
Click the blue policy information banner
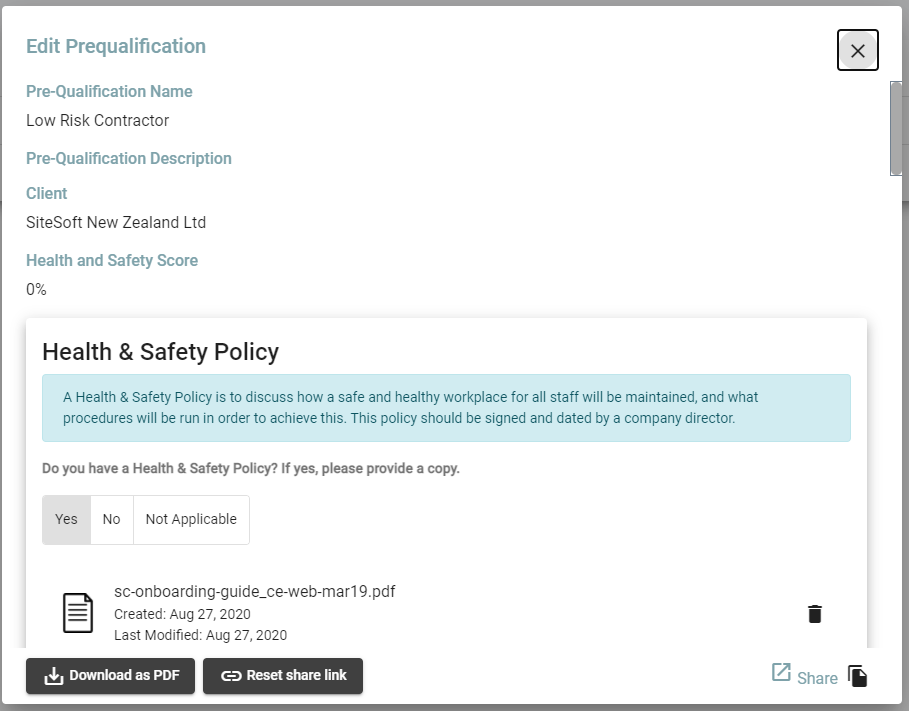pyautogui.click(x=446, y=408)
